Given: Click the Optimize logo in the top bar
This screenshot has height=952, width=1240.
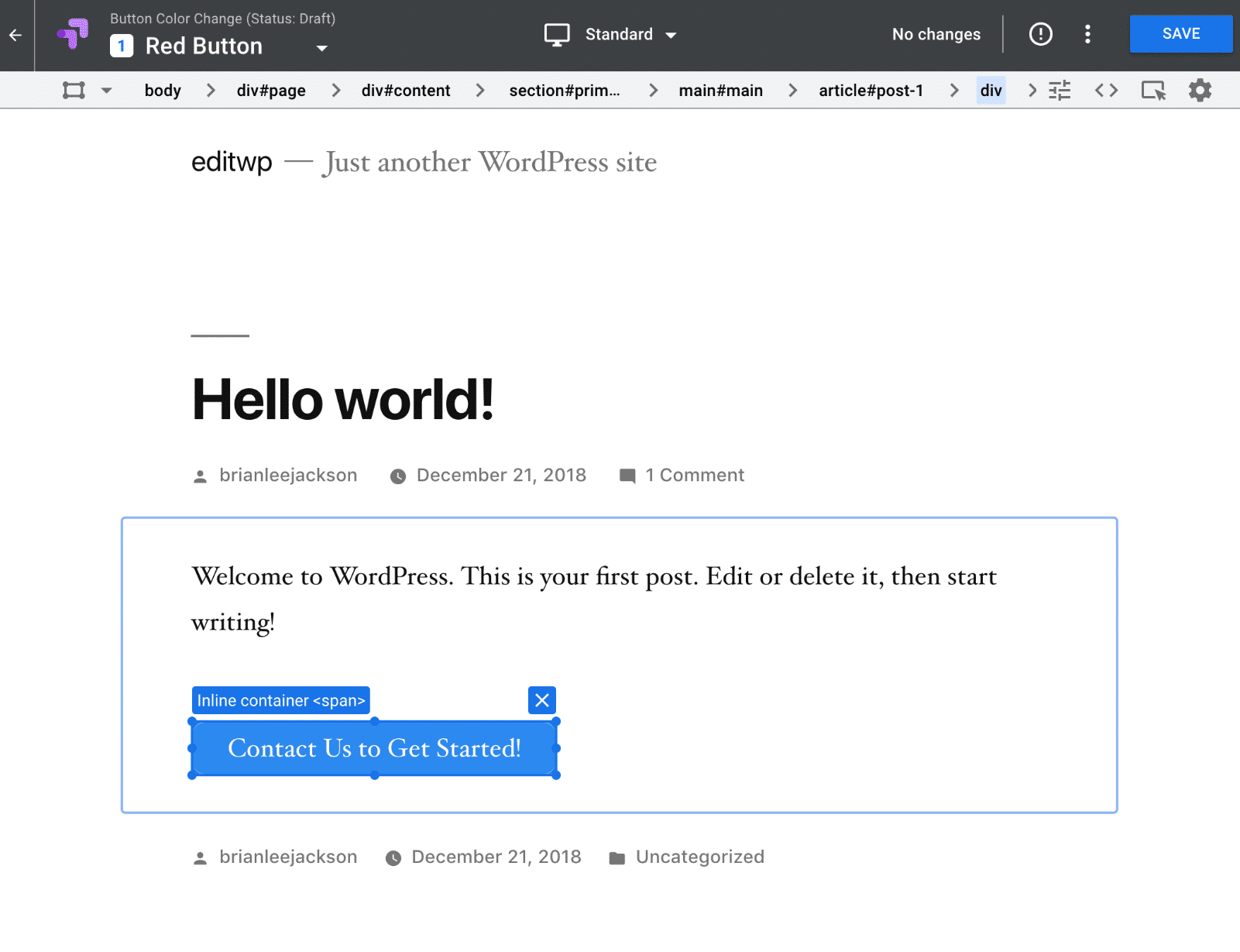Looking at the screenshot, I should point(72,34).
